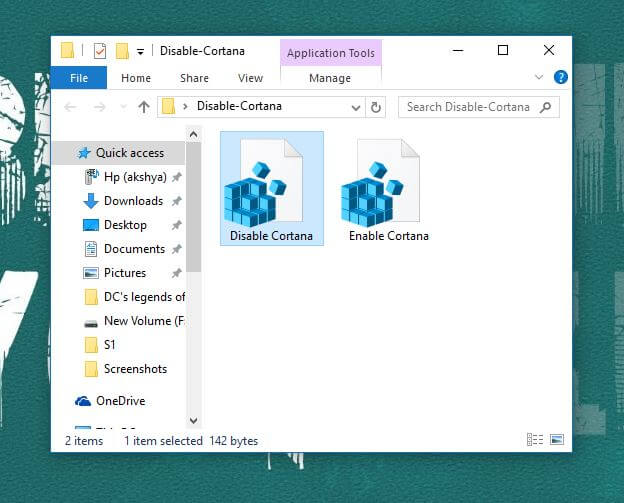The image size is (624, 503).
Task: Click the address bar breadcrumb chevron
Action: click(185, 107)
